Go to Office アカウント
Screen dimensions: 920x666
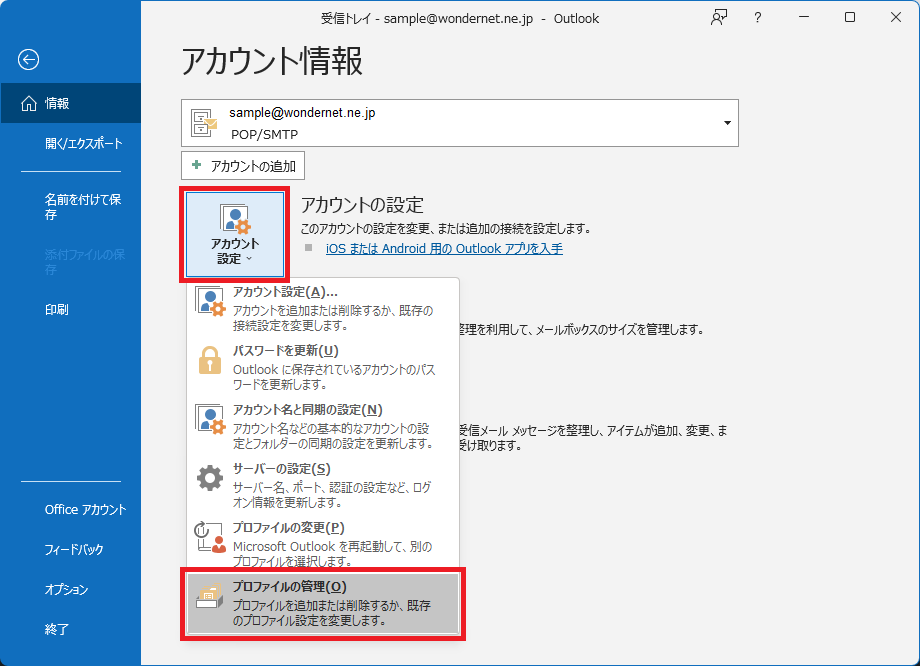point(85,509)
